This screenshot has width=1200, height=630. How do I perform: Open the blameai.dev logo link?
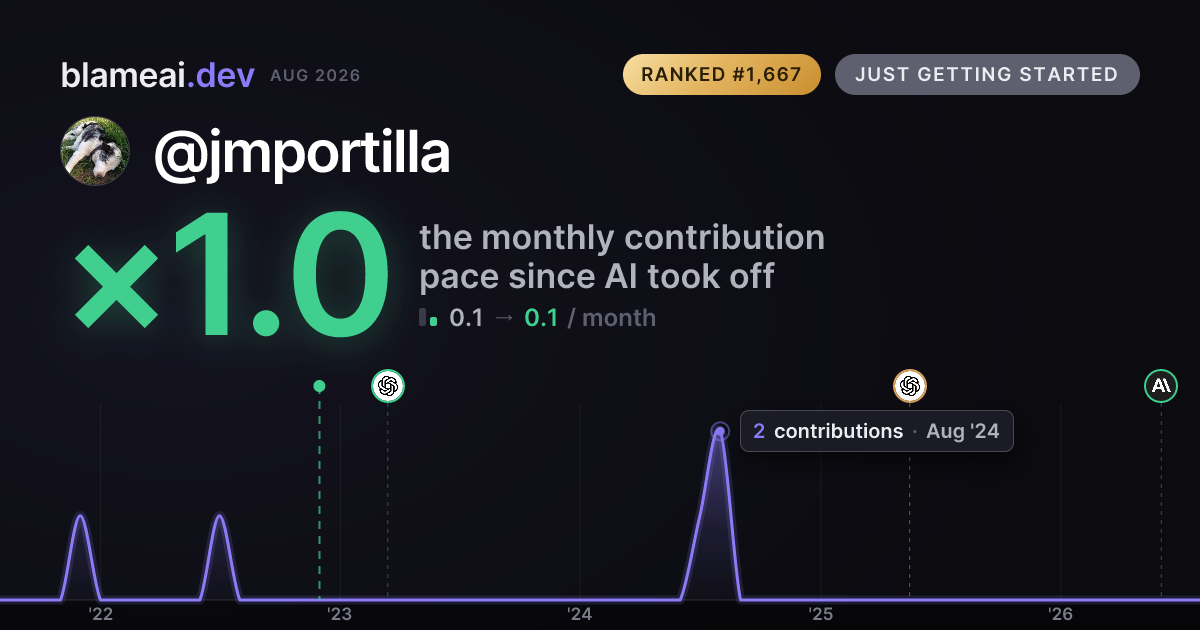tap(158, 75)
